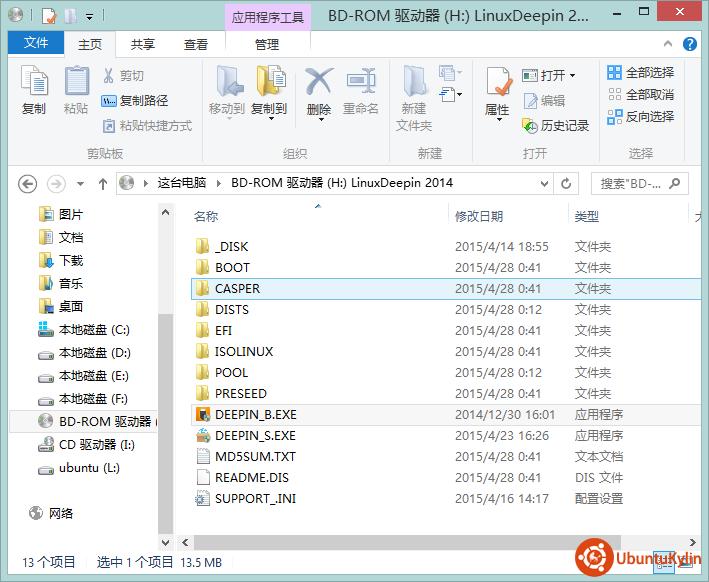Expand the Open (打开) dropdown arrow
Screen dimensions: 709x582
[572, 75]
